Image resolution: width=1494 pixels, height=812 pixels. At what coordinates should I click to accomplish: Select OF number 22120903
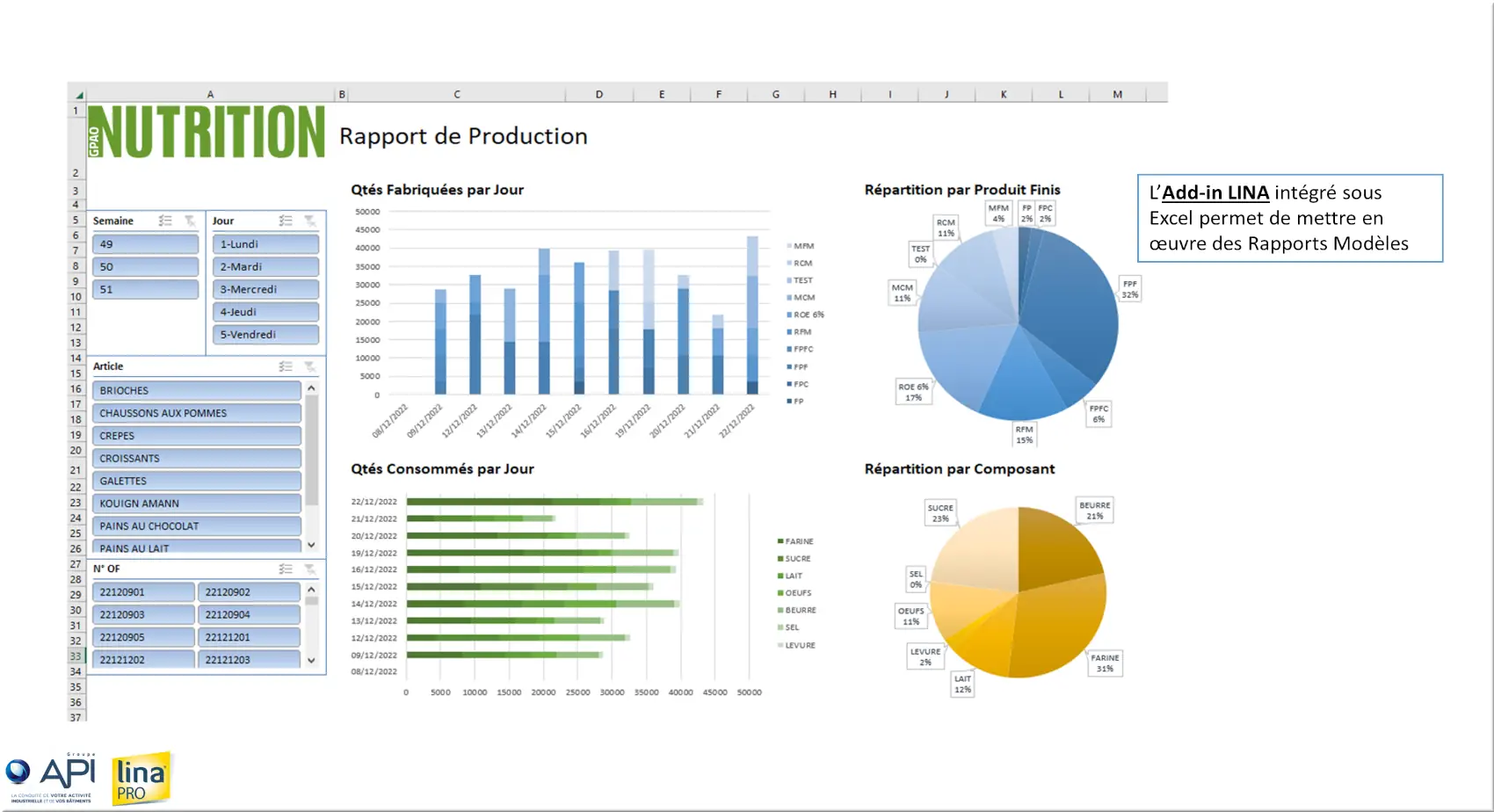143,615
